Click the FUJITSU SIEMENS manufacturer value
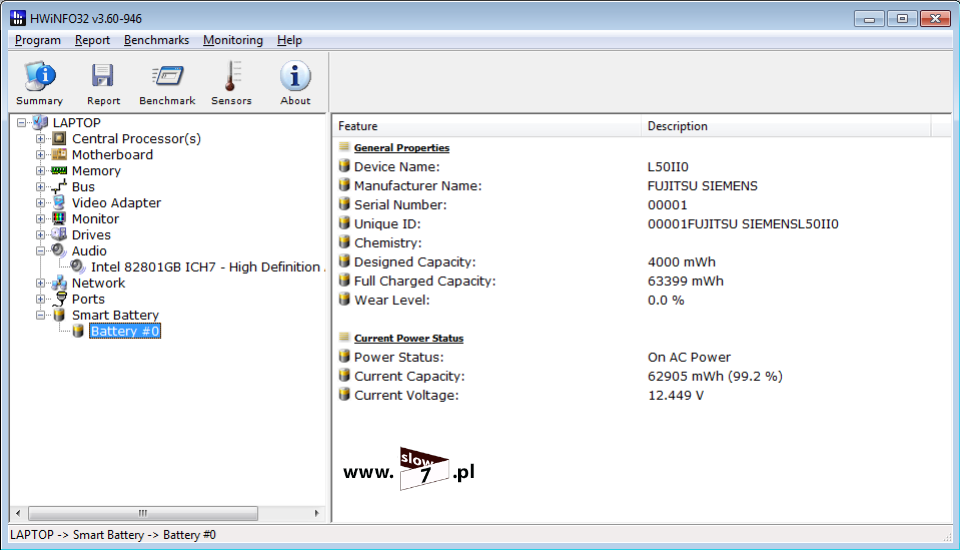 click(702, 186)
